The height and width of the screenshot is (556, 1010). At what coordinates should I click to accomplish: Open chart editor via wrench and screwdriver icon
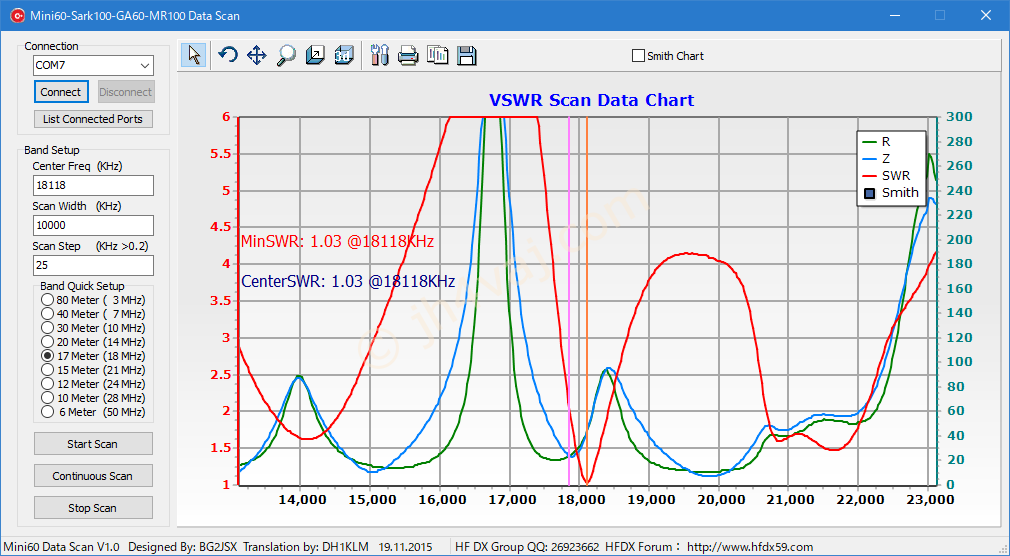point(380,55)
